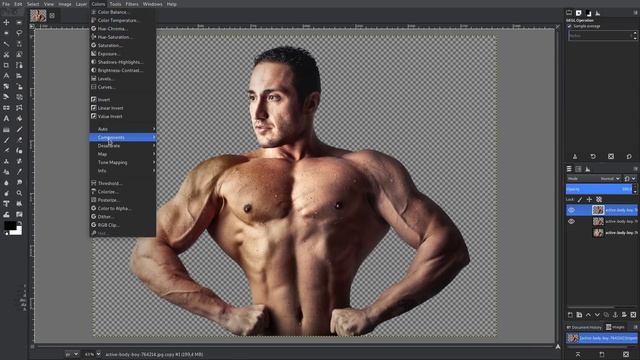Viewport: 640px width, 360px height.
Task: Select the Zoom magnifier tool
Action: point(19,193)
